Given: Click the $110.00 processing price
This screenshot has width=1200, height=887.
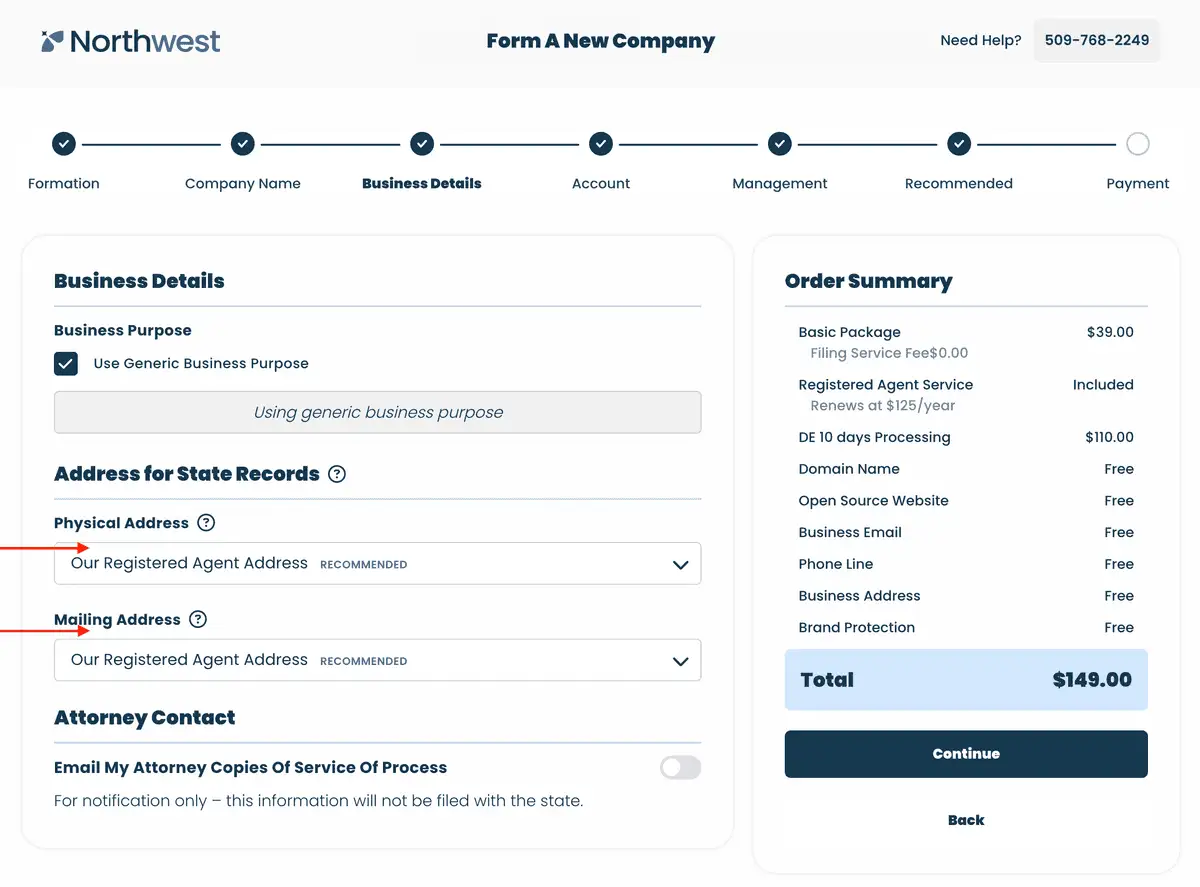Looking at the screenshot, I should [x=1109, y=437].
